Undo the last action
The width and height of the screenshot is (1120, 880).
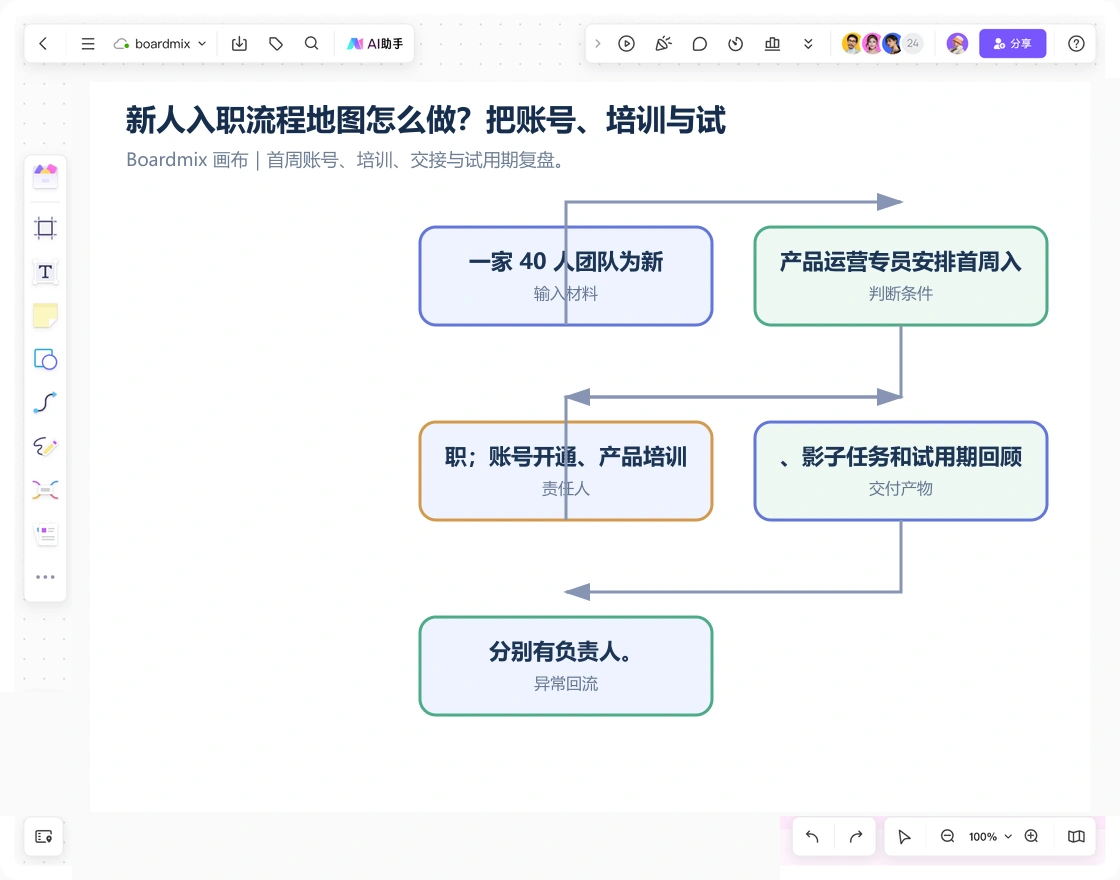click(x=812, y=836)
